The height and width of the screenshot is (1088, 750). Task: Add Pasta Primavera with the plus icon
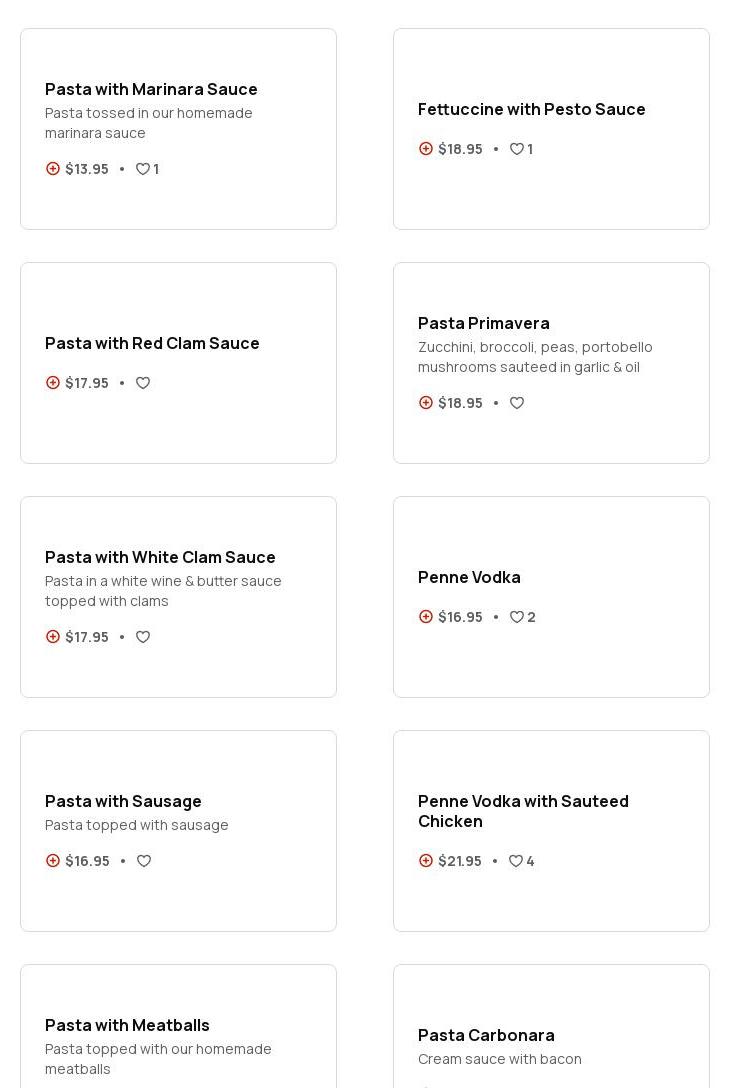(426, 403)
